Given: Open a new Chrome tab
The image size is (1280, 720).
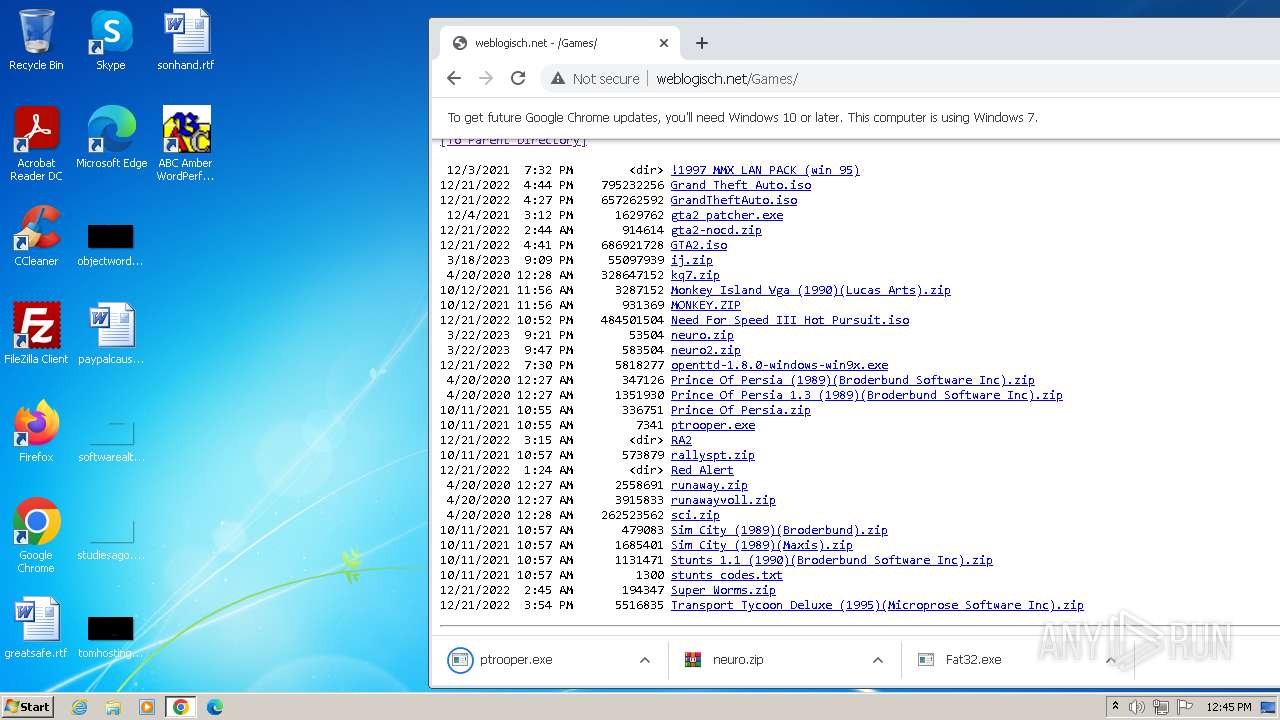Looking at the screenshot, I should [x=702, y=43].
